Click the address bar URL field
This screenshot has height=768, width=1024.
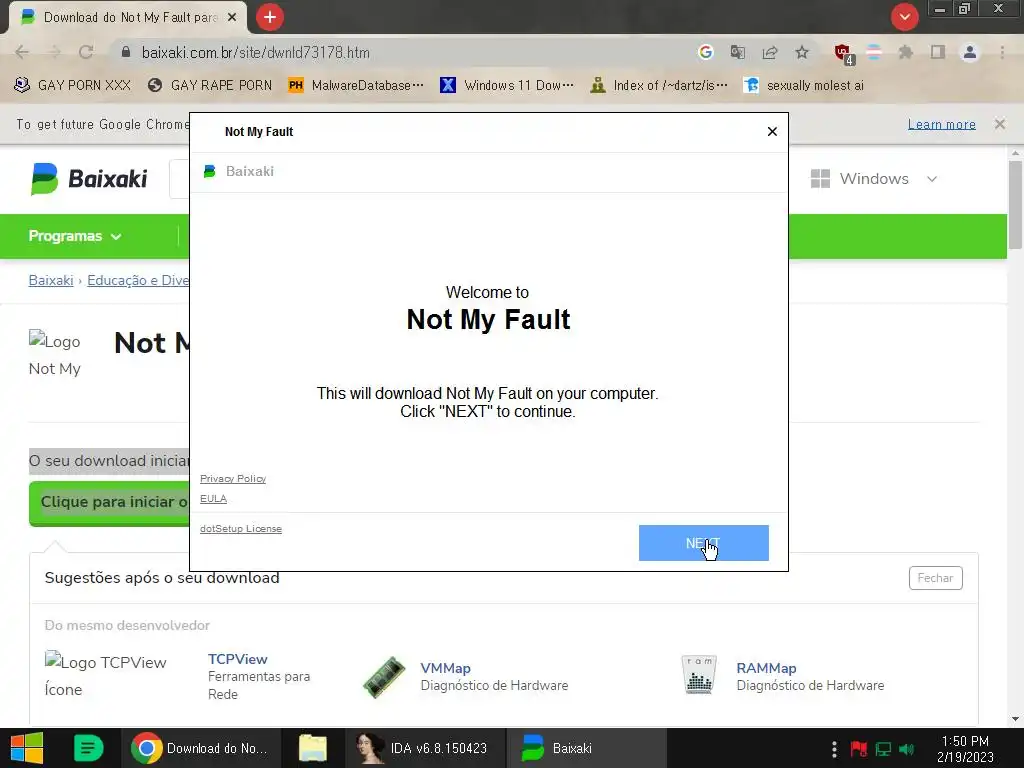point(405,52)
